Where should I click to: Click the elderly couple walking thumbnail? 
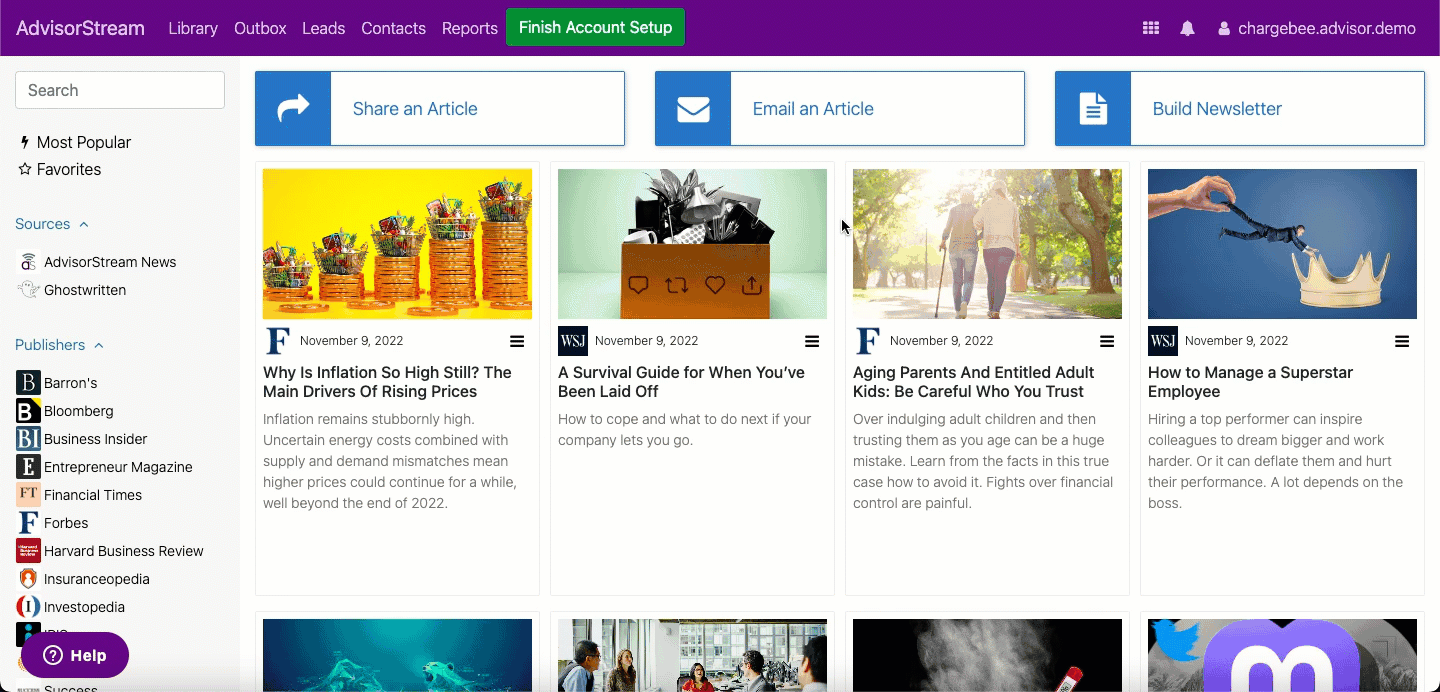pos(987,244)
